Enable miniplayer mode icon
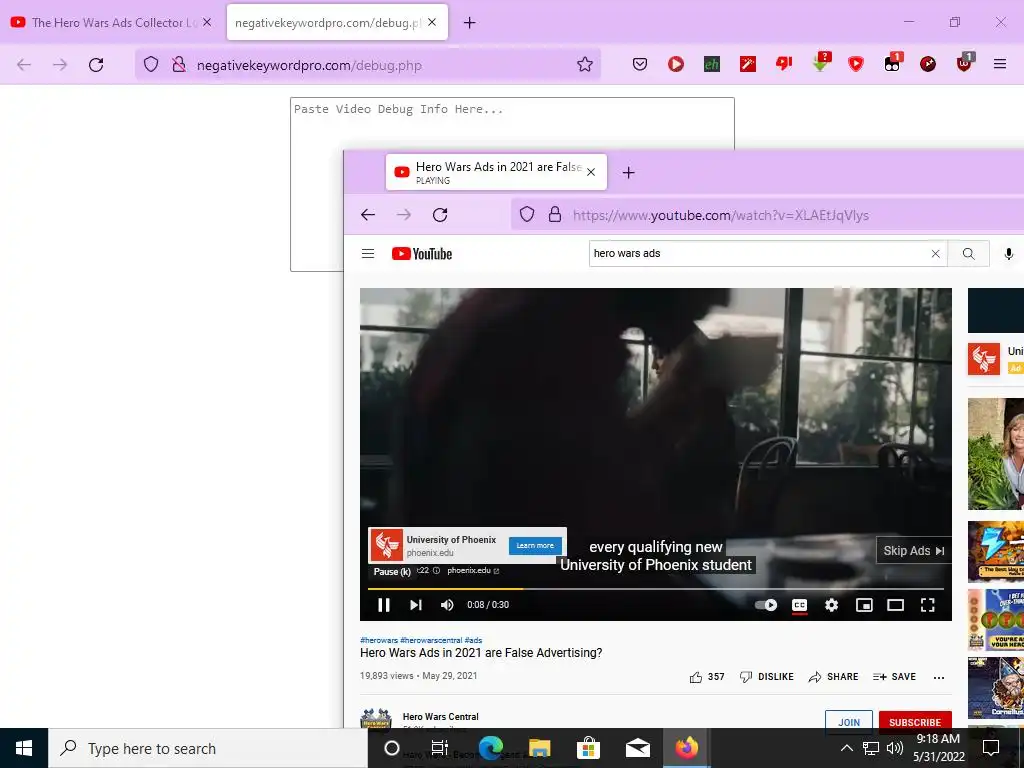 (x=863, y=605)
